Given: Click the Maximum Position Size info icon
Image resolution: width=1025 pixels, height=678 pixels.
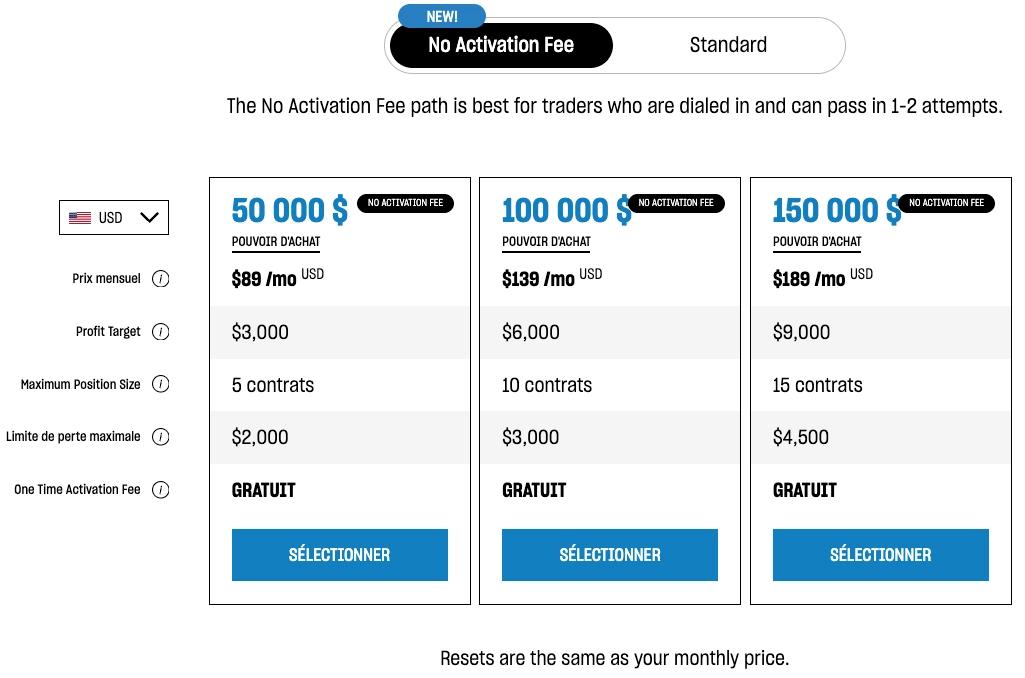Looking at the screenshot, I should pyautogui.click(x=161, y=384).
